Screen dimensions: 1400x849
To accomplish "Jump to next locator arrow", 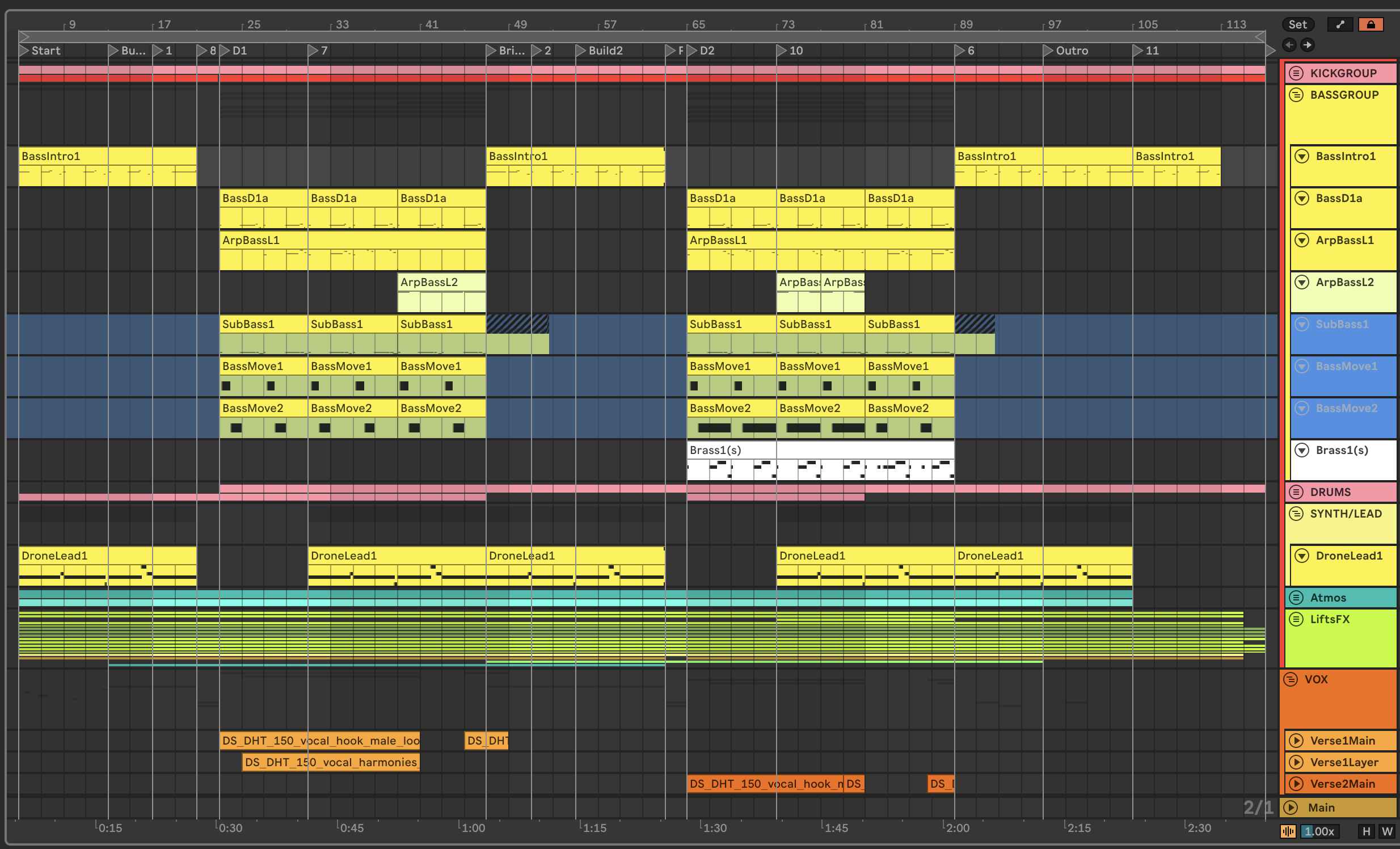I will click(1308, 45).
